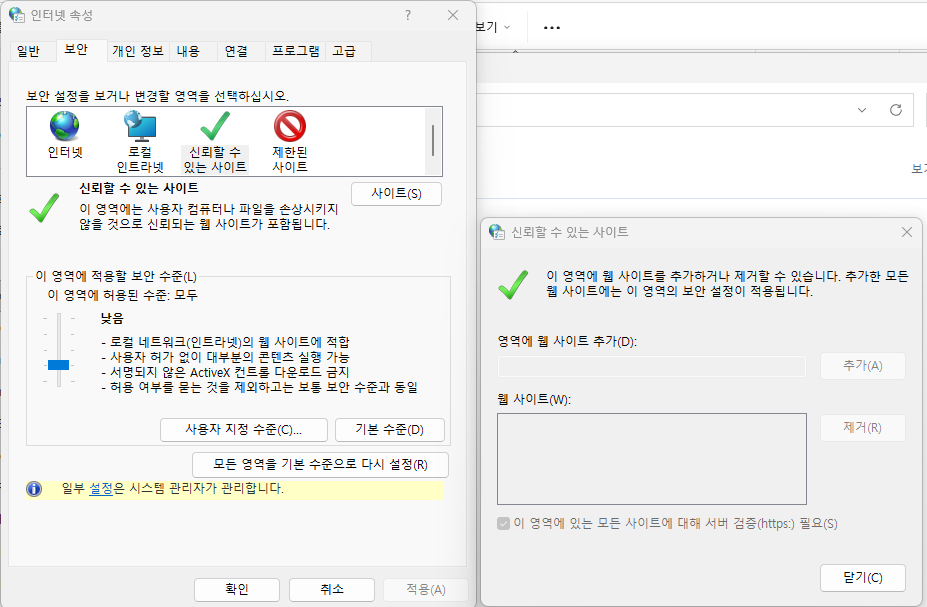Click the 신뢰할 수 있는 사이트 dialog icon
The height and width of the screenshot is (607, 927).
point(497,231)
